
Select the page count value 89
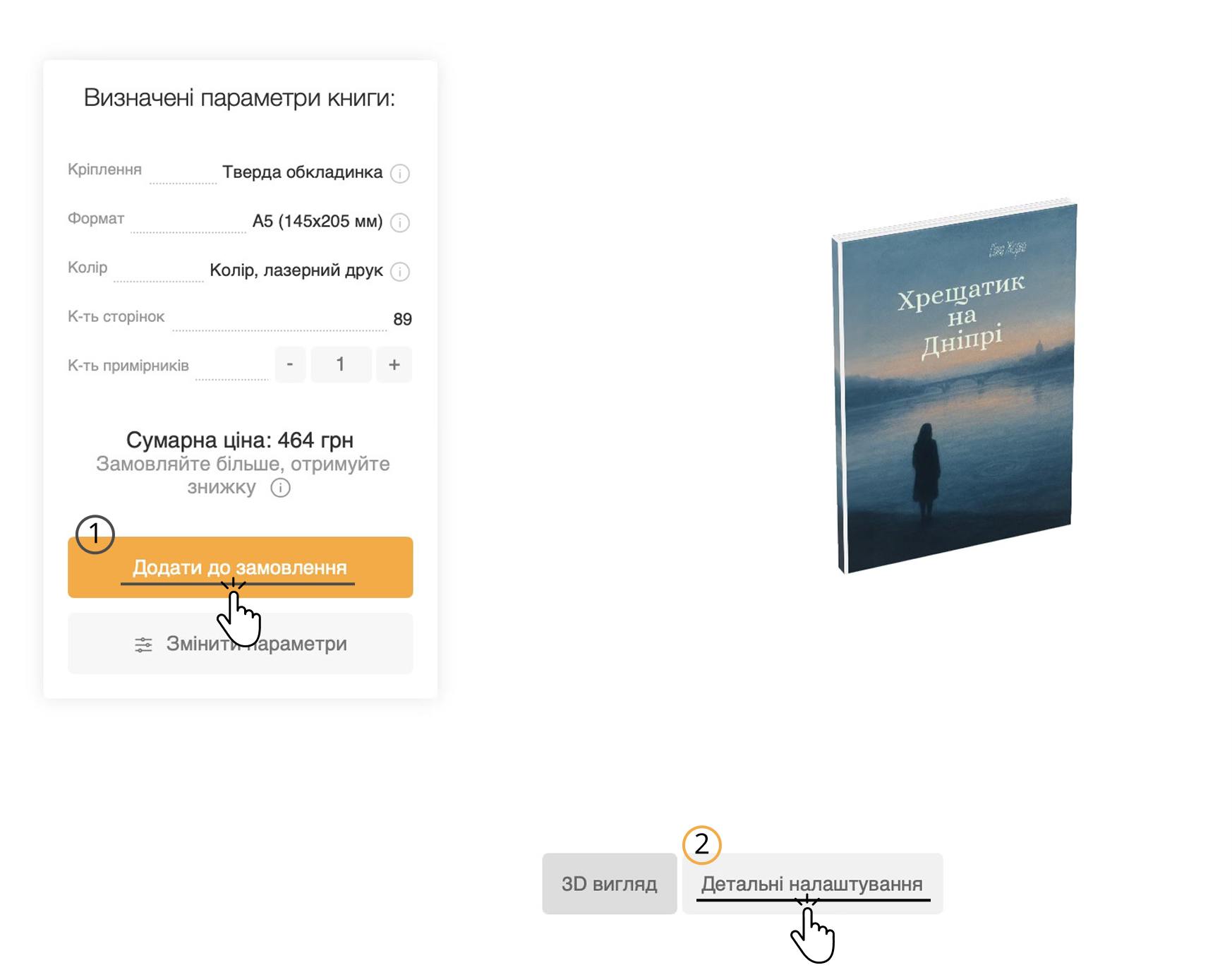(x=402, y=319)
